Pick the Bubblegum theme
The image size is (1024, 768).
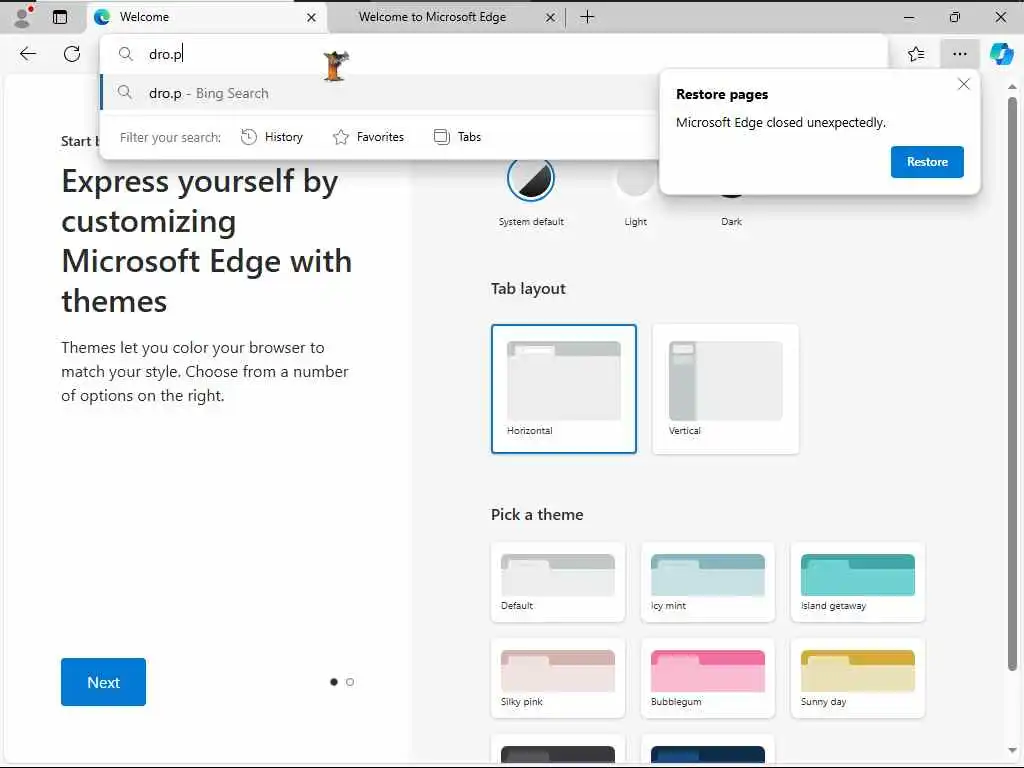pyautogui.click(x=708, y=678)
